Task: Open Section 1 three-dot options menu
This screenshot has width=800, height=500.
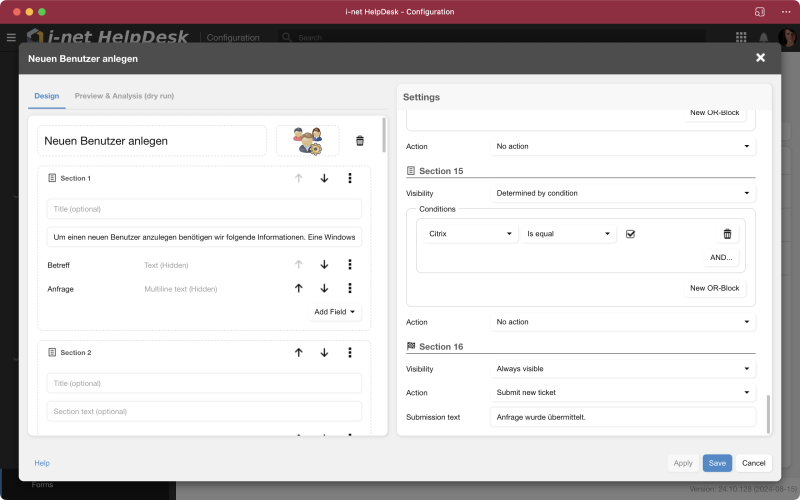Action: (350, 178)
